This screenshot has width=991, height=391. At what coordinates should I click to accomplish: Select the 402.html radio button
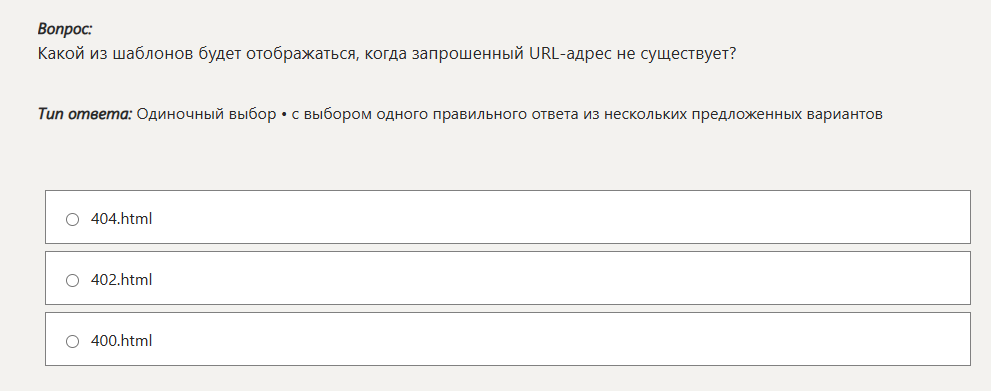tap(73, 280)
